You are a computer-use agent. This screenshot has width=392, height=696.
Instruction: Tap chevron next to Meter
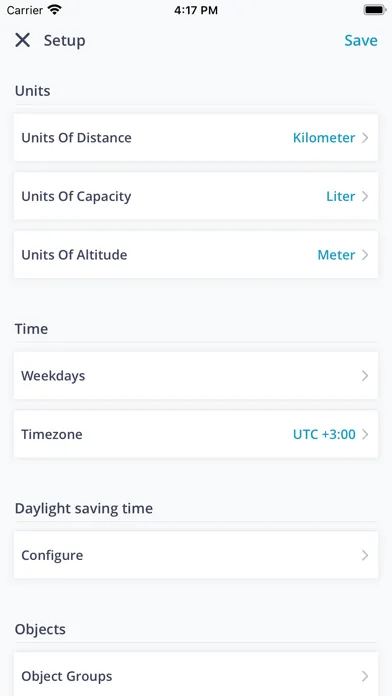coord(365,255)
